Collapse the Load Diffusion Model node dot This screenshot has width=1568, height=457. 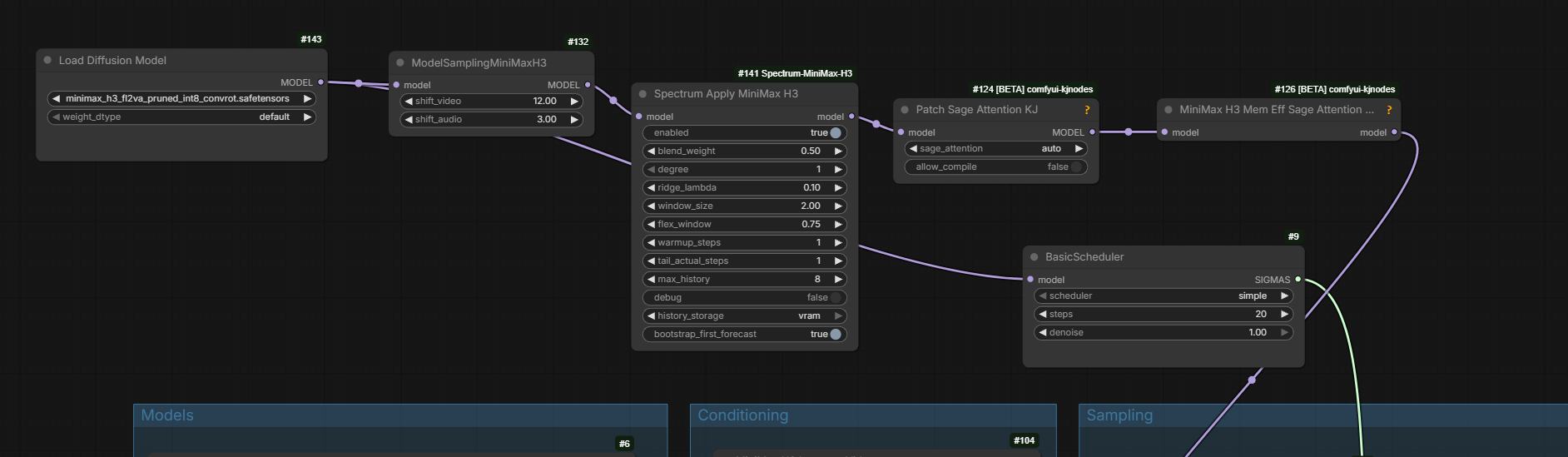pyautogui.click(x=47, y=60)
